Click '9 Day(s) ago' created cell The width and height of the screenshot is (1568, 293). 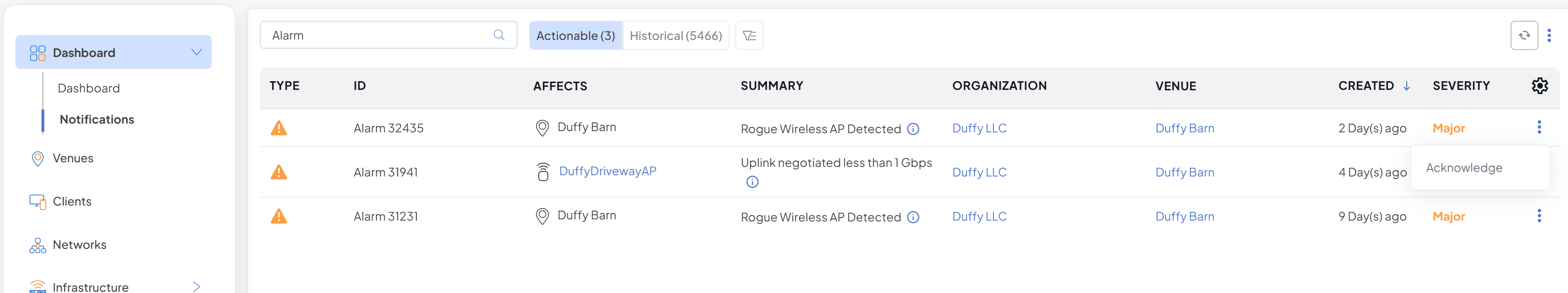click(1372, 216)
